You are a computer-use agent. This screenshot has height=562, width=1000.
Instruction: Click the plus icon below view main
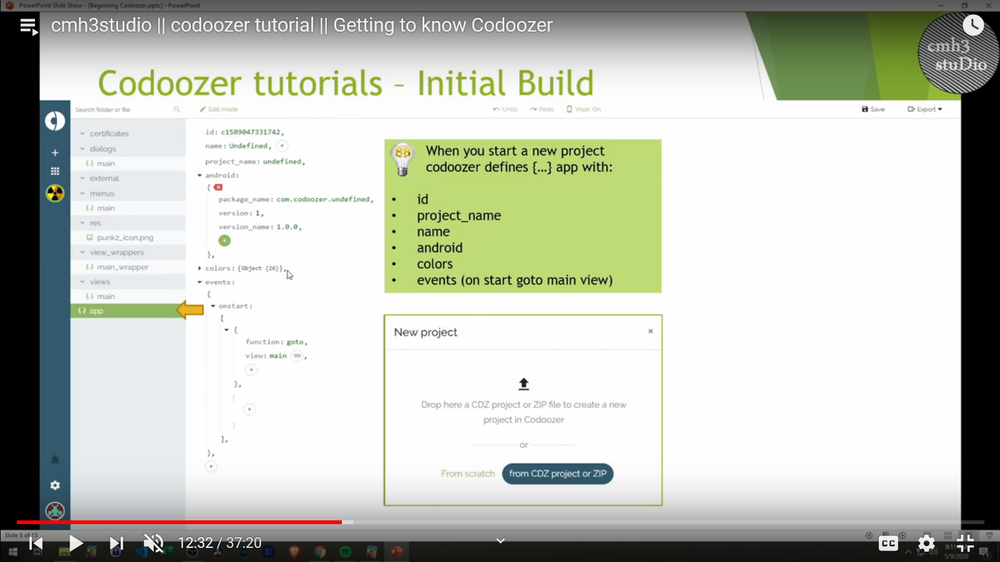click(x=251, y=370)
